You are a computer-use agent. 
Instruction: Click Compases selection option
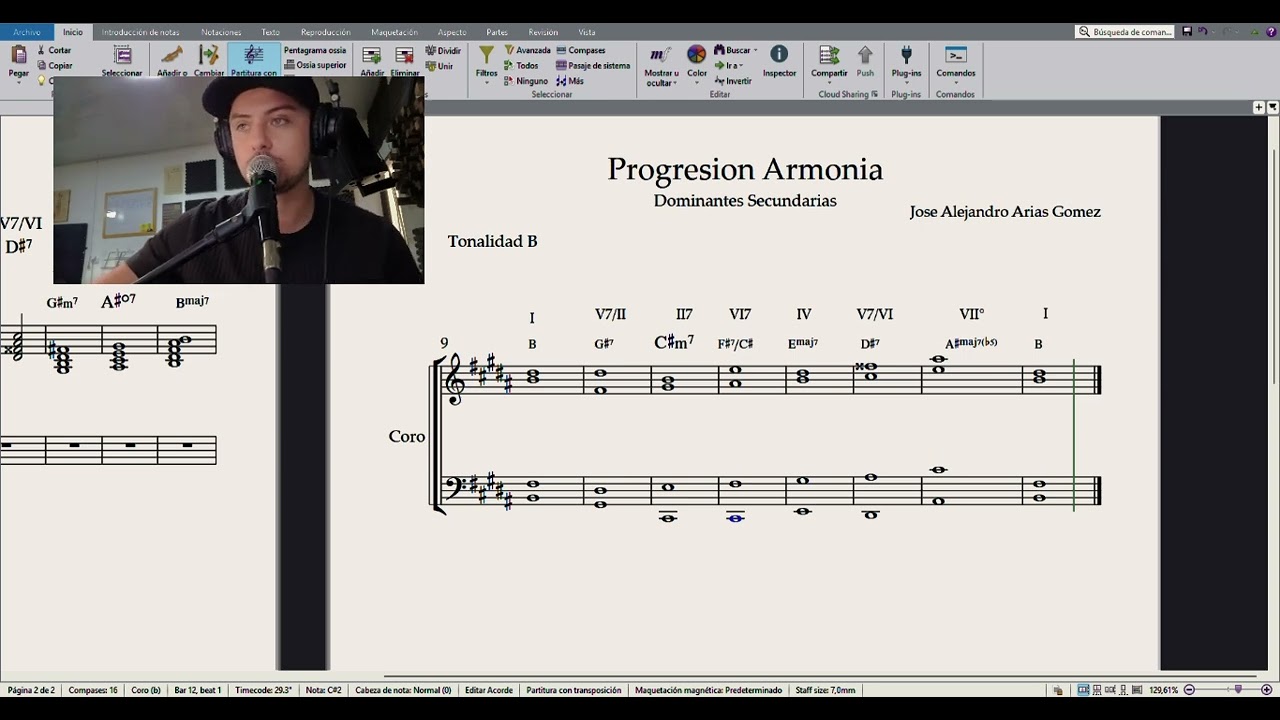(x=581, y=50)
